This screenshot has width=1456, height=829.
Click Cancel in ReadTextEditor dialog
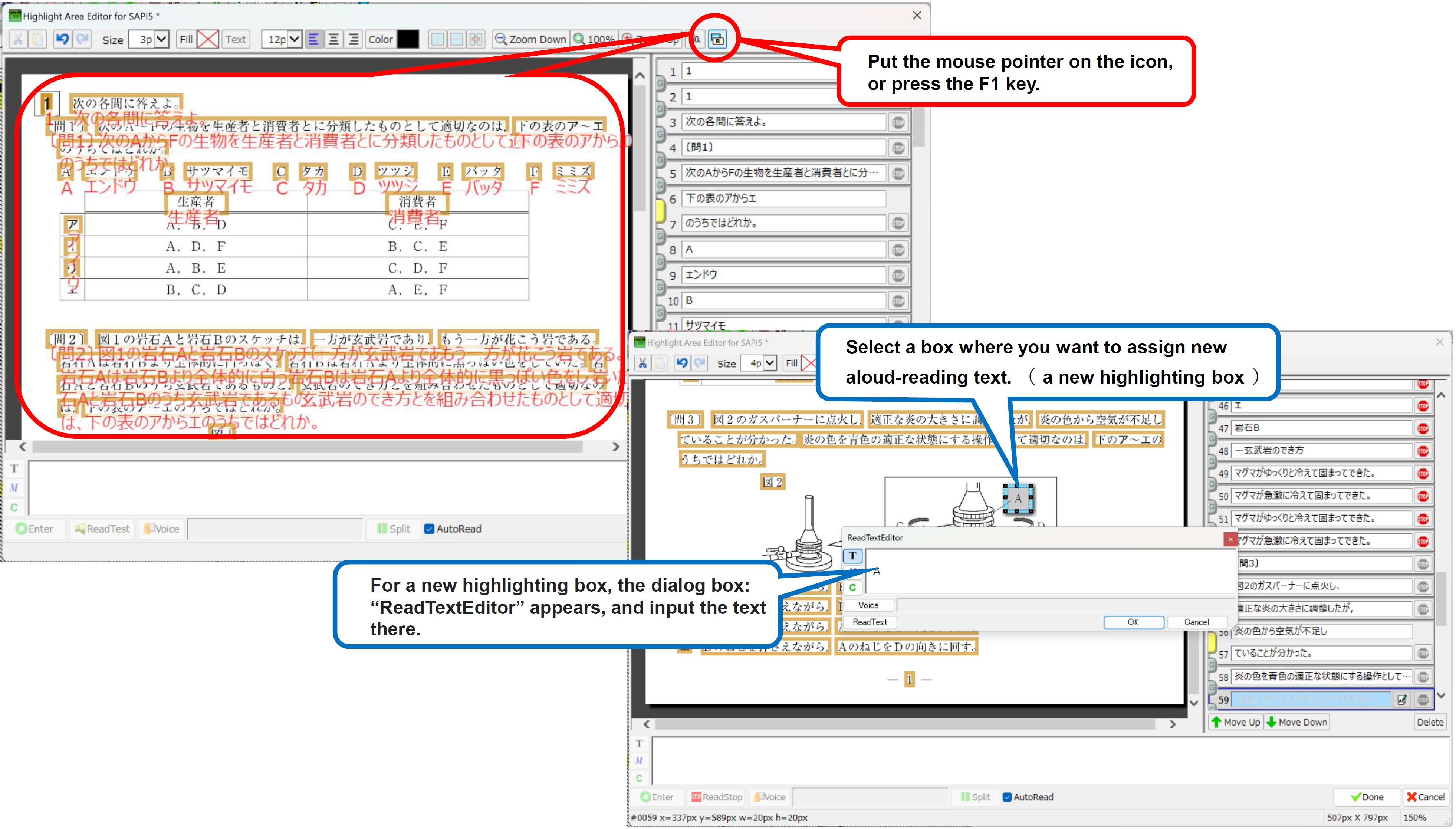pos(1196,622)
